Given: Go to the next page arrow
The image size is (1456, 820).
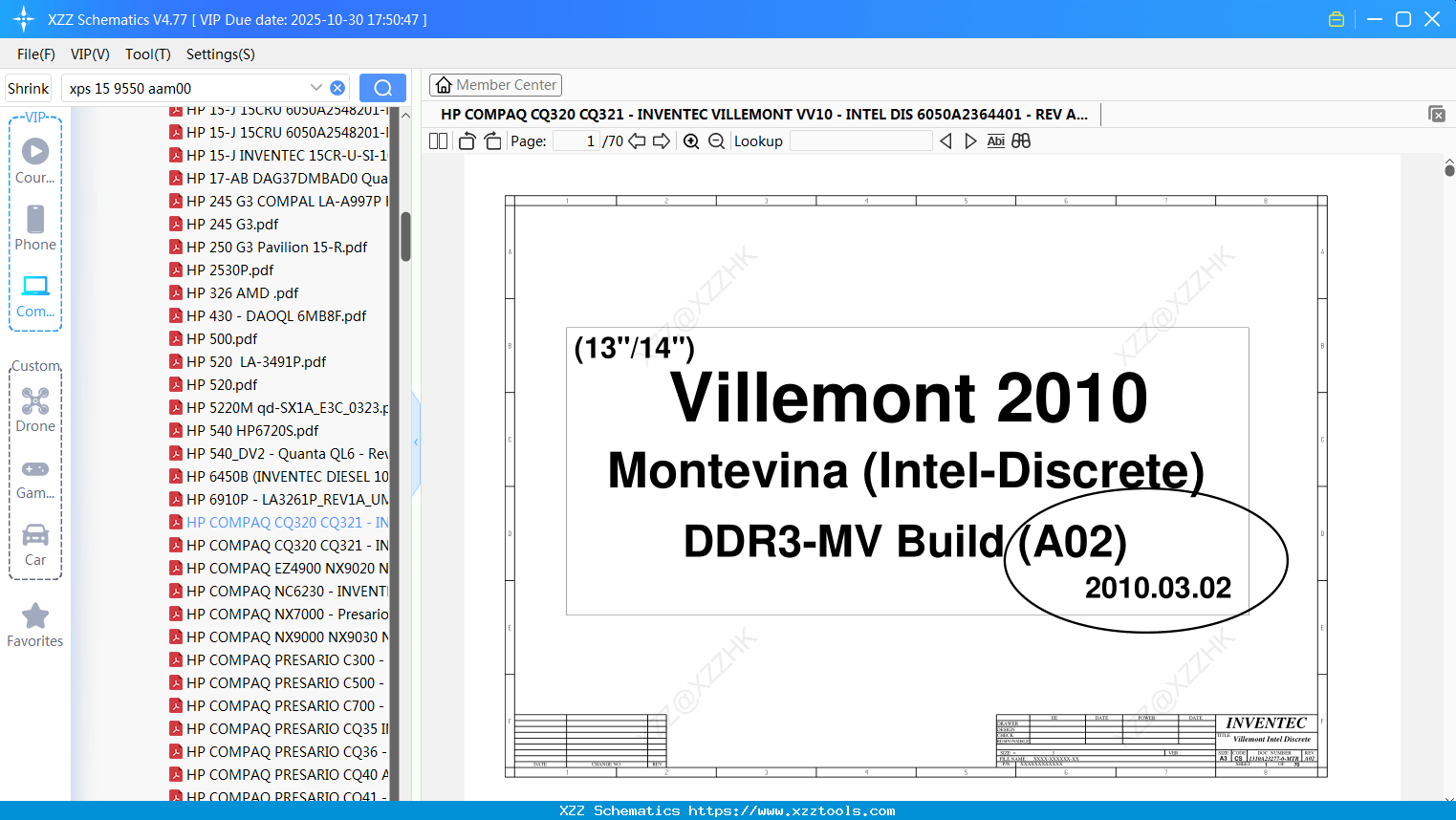Looking at the screenshot, I should click(x=662, y=141).
